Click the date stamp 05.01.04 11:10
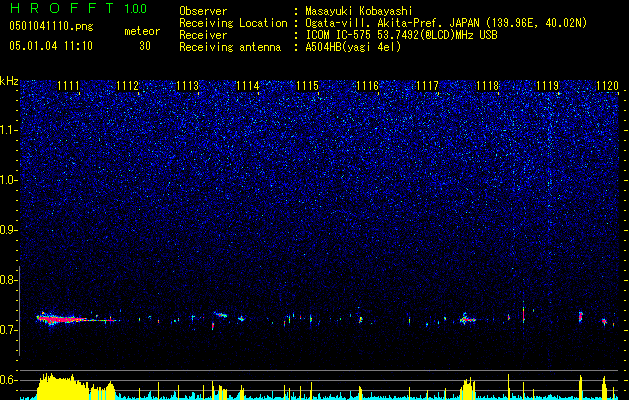 click(51, 46)
